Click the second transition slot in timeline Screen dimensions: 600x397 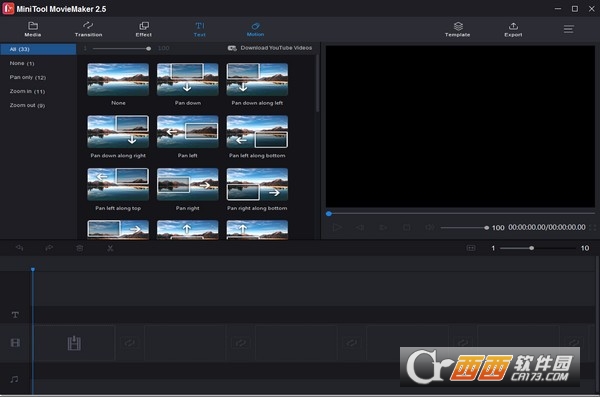click(x=241, y=343)
